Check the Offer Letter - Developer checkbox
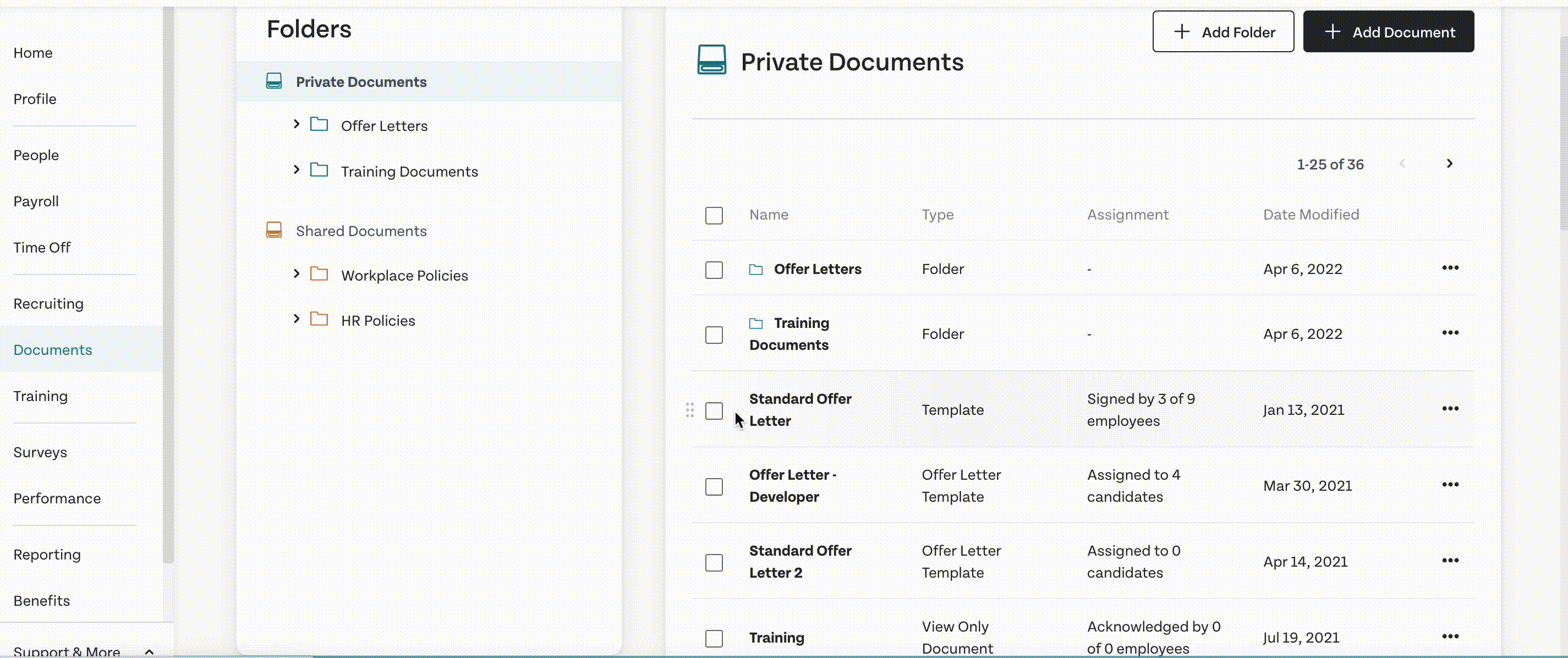Viewport: 1568px width, 658px height. tap(714, 487)
